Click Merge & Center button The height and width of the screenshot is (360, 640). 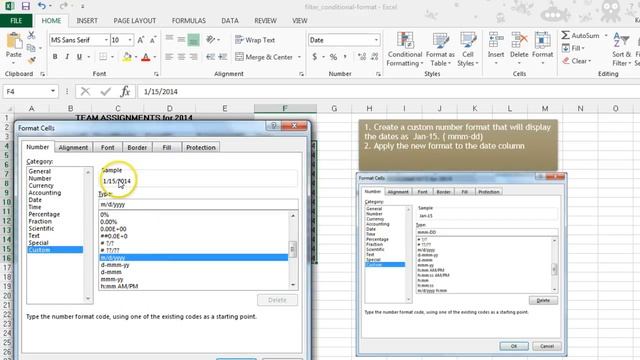[x=264, y=57]
